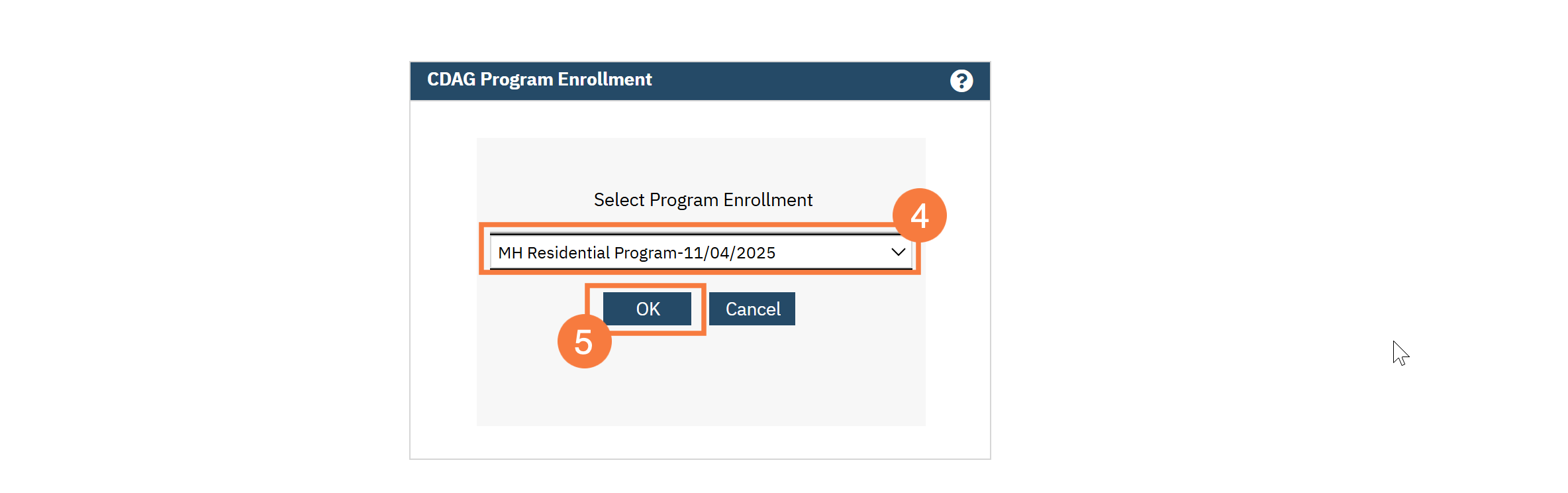Screen dimensions: 1568x493
Task: Confirm the selected enrollment with OK
Action: pyautogui.click(x=647, y=309)
